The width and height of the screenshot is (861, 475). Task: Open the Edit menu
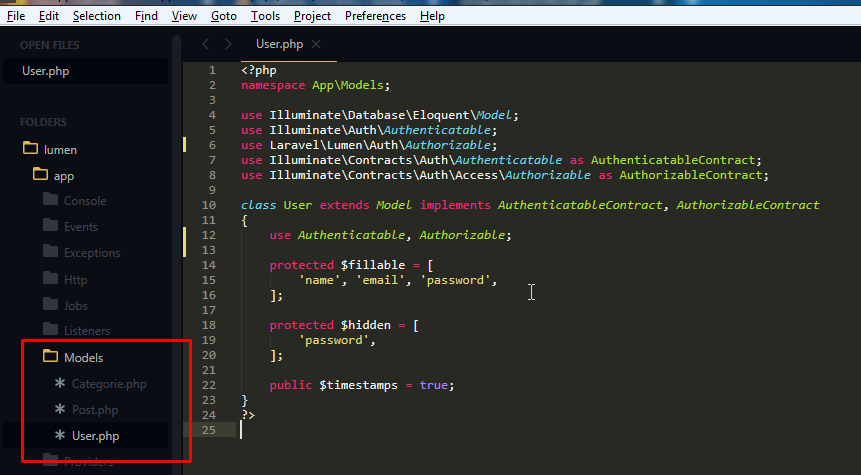[49, 16]
